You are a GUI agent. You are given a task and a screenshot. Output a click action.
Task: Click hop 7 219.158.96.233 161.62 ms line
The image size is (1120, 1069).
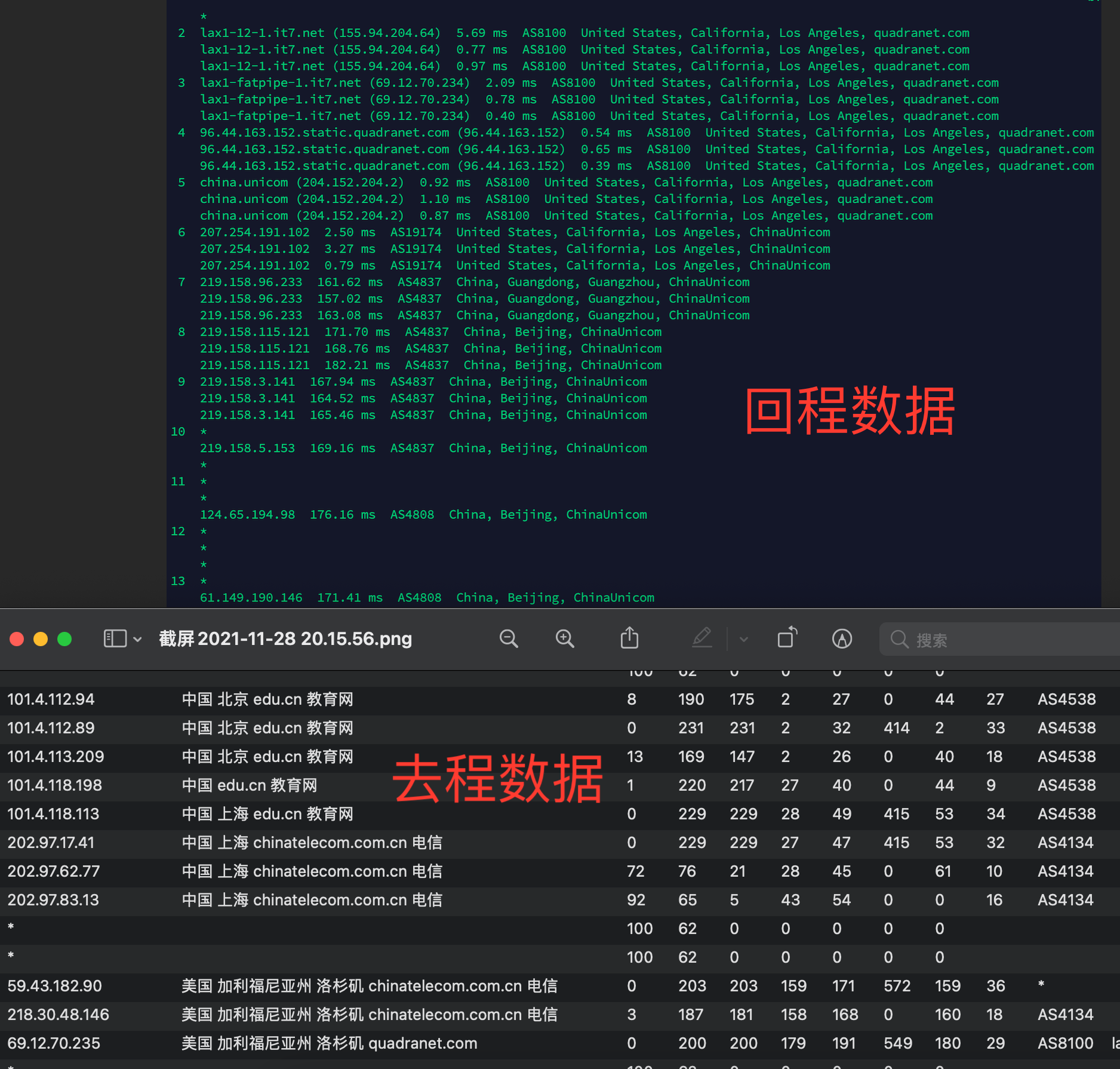click(475, 282)
